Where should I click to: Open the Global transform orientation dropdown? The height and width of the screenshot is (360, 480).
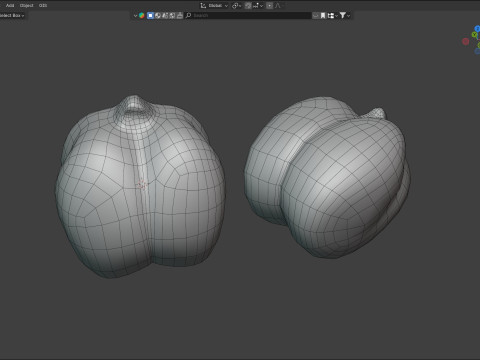(214, 6)
